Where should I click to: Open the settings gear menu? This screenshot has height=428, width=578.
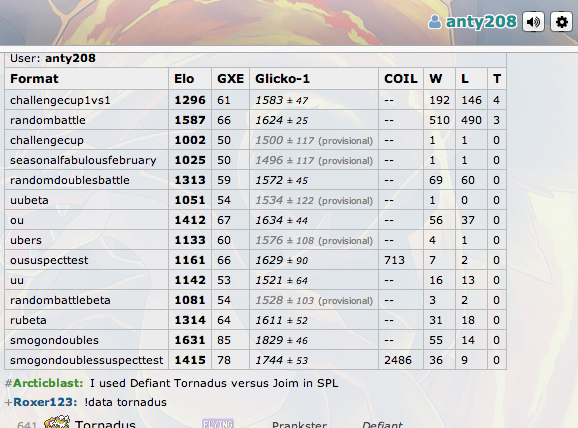[561, 22]
